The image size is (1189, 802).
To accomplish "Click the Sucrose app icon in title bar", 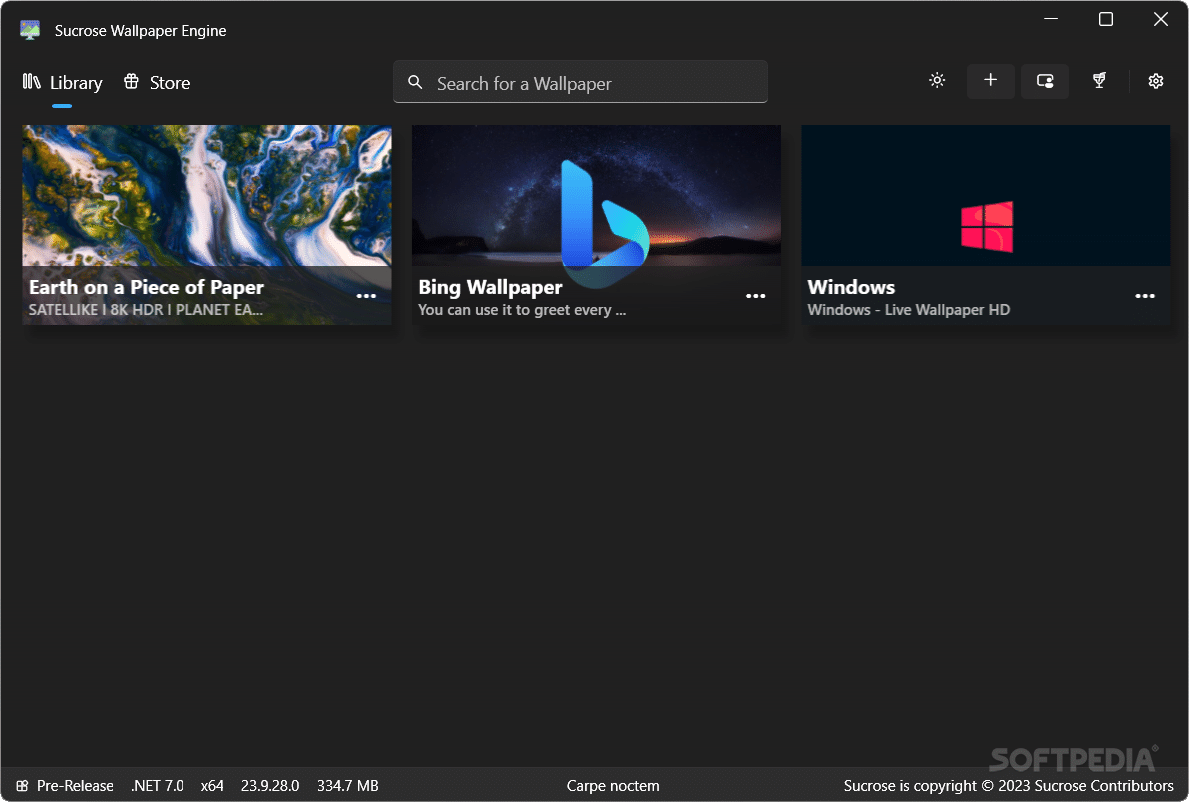I will 30,30.
